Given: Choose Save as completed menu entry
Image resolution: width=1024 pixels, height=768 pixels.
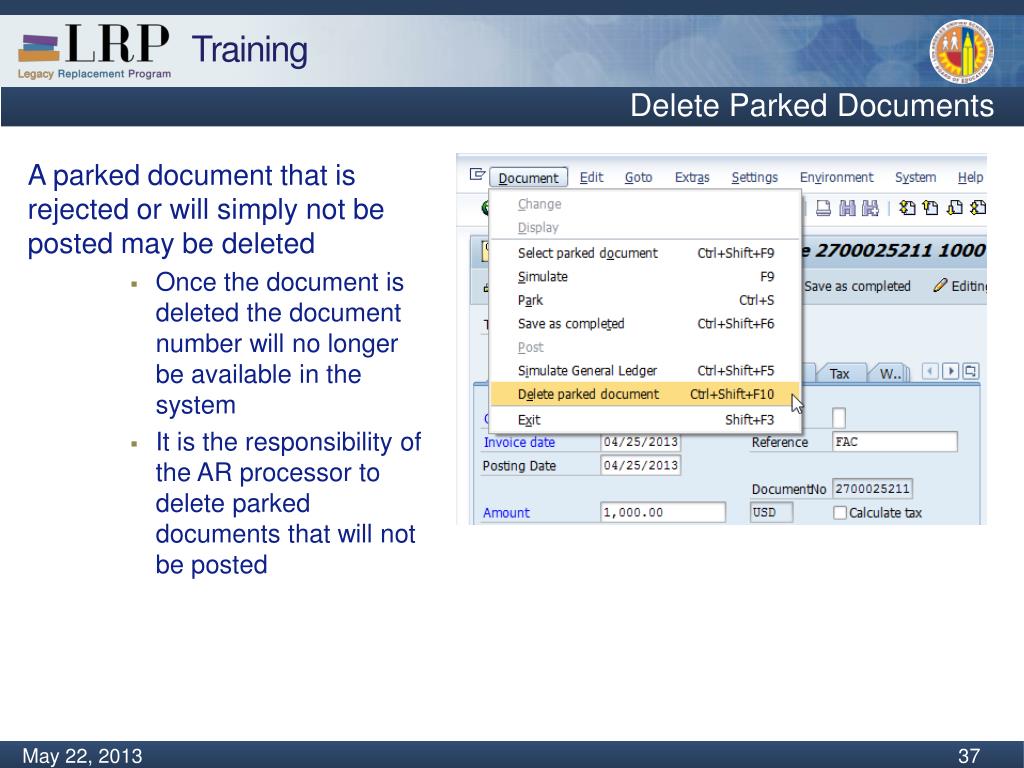Looking at the screenshot, I should point(645,323).
